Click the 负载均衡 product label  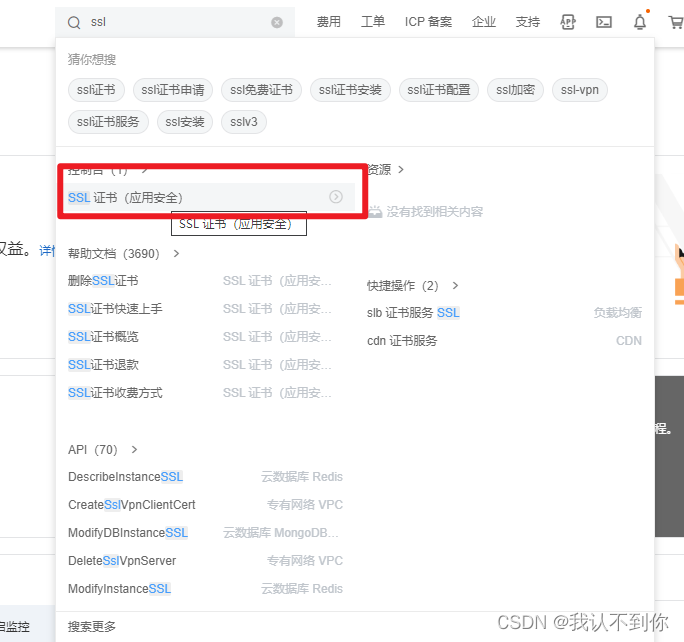click(x=617, y=313)
